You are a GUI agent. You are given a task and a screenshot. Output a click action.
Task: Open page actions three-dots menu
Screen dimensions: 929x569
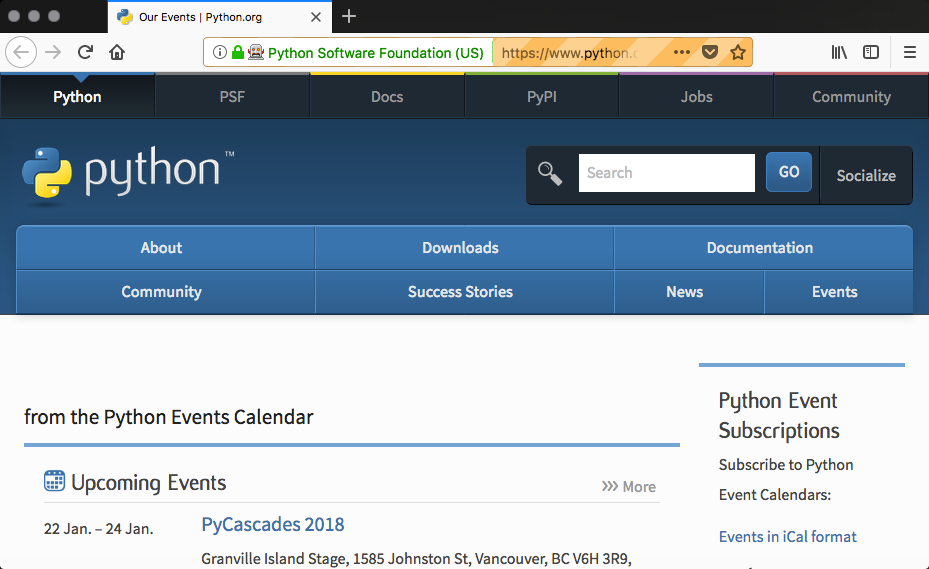pyautogui.click(x=682, y=53)
